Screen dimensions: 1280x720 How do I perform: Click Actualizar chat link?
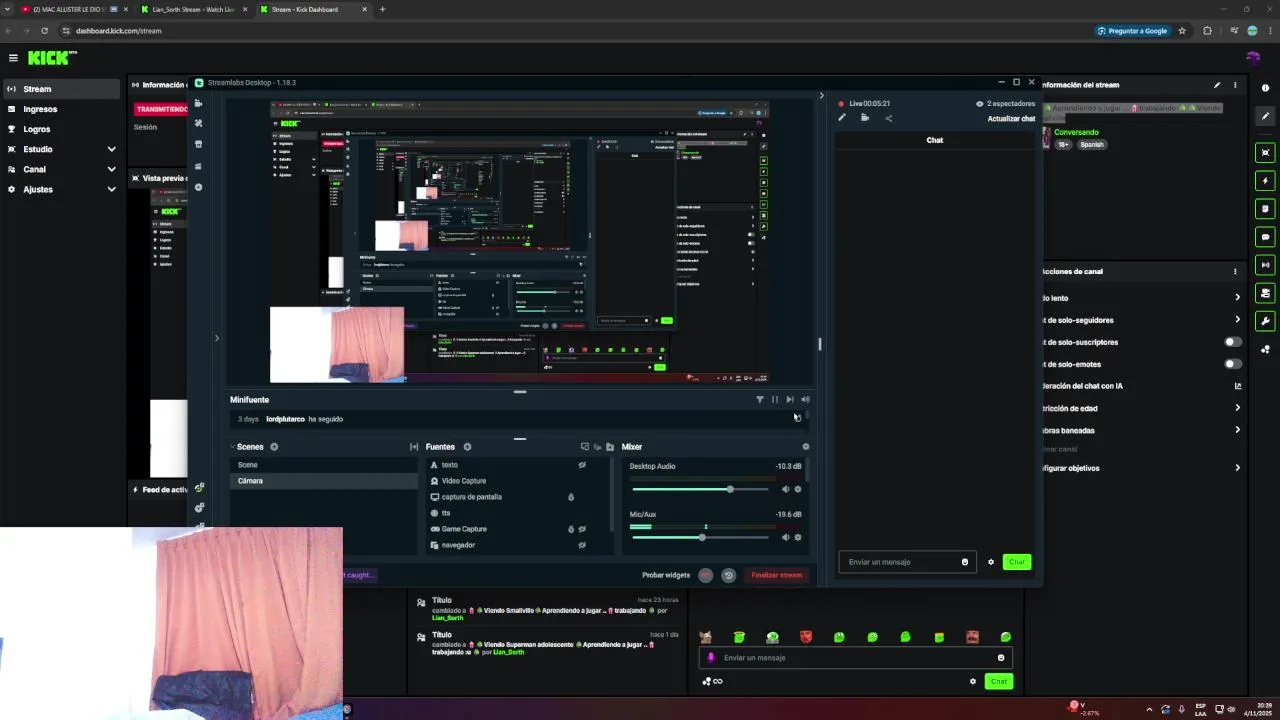point(1011,118)
